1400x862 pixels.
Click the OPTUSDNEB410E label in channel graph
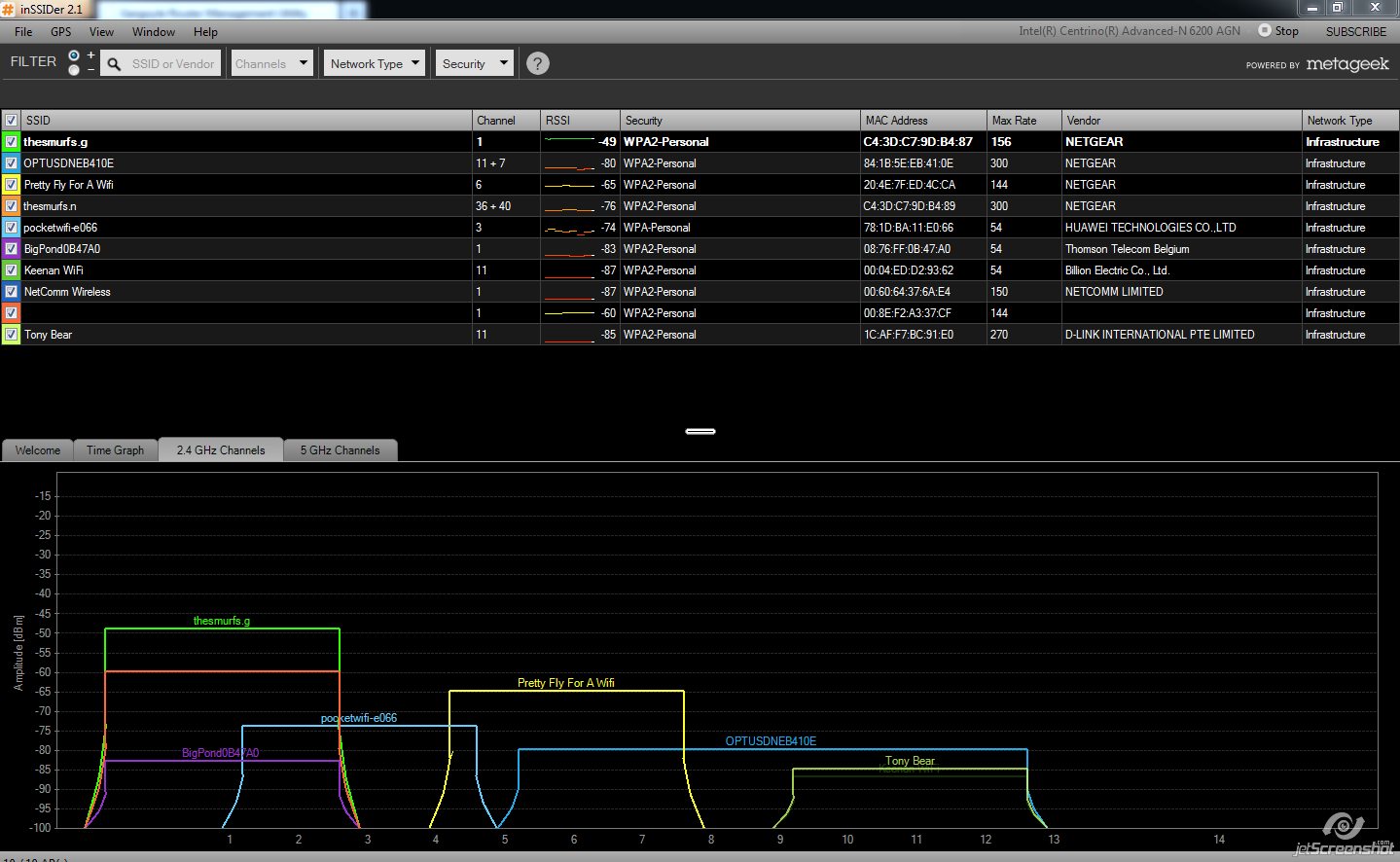[x=771, y=741]
